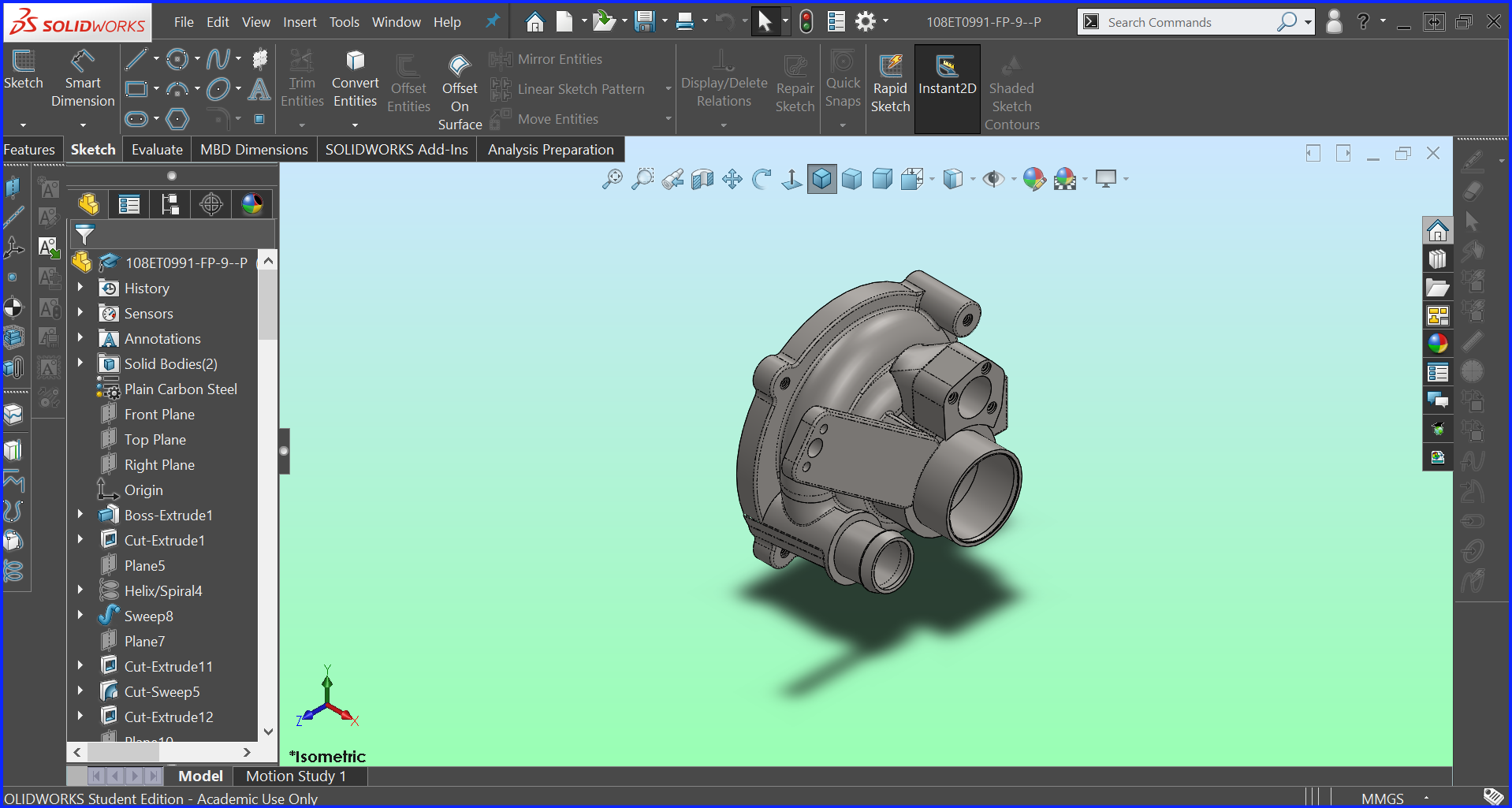Select Plain Carbon Steel material
The image size is (1512, 808).
pos(181,389)
